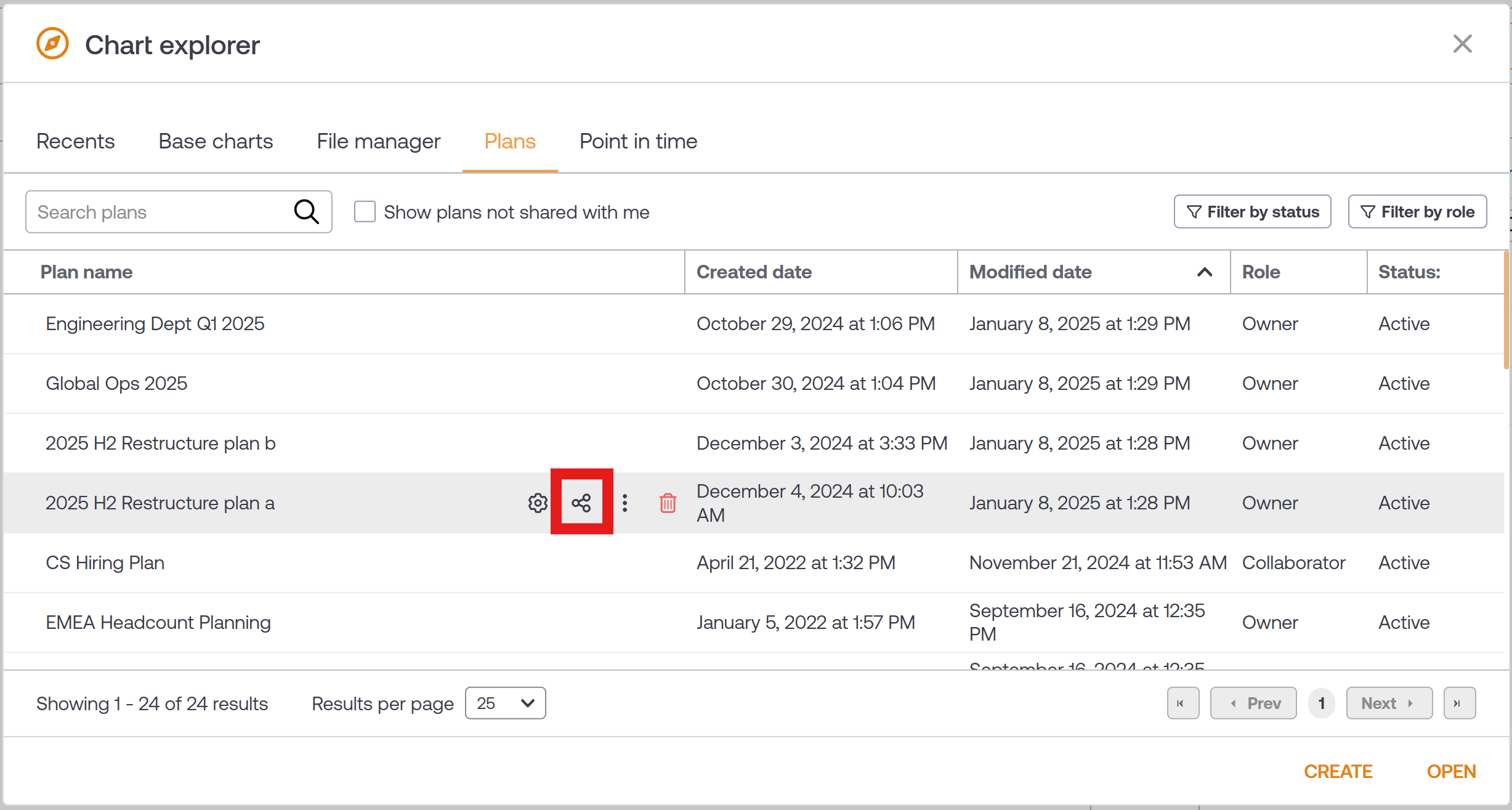
Task: Click the OPEN button
Action: (1451, 771)
